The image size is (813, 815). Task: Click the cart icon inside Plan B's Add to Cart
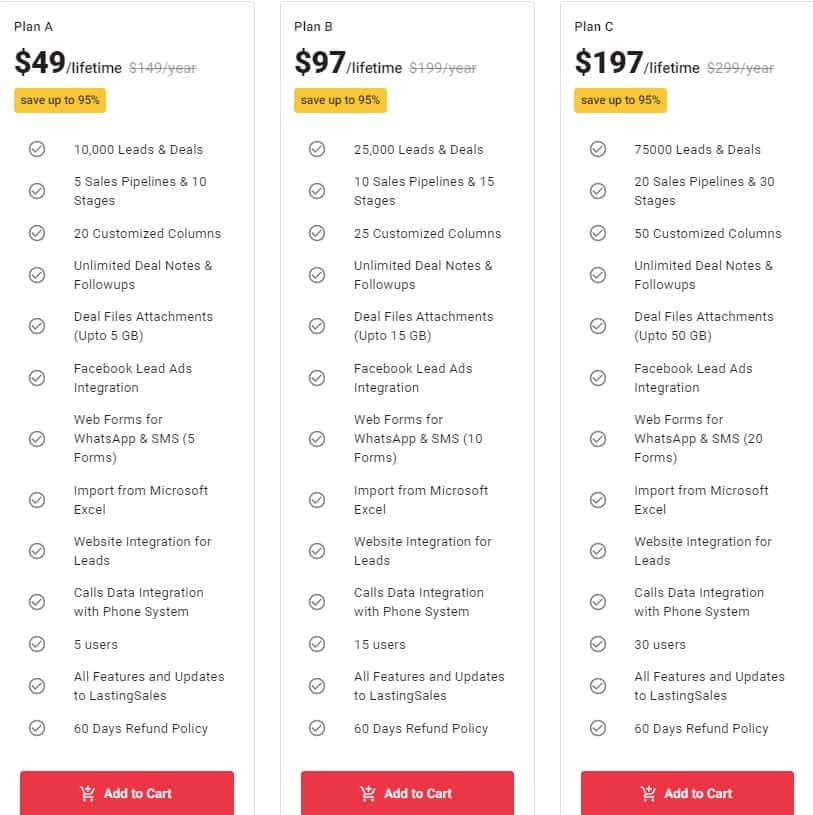click(x=366, y=793)
